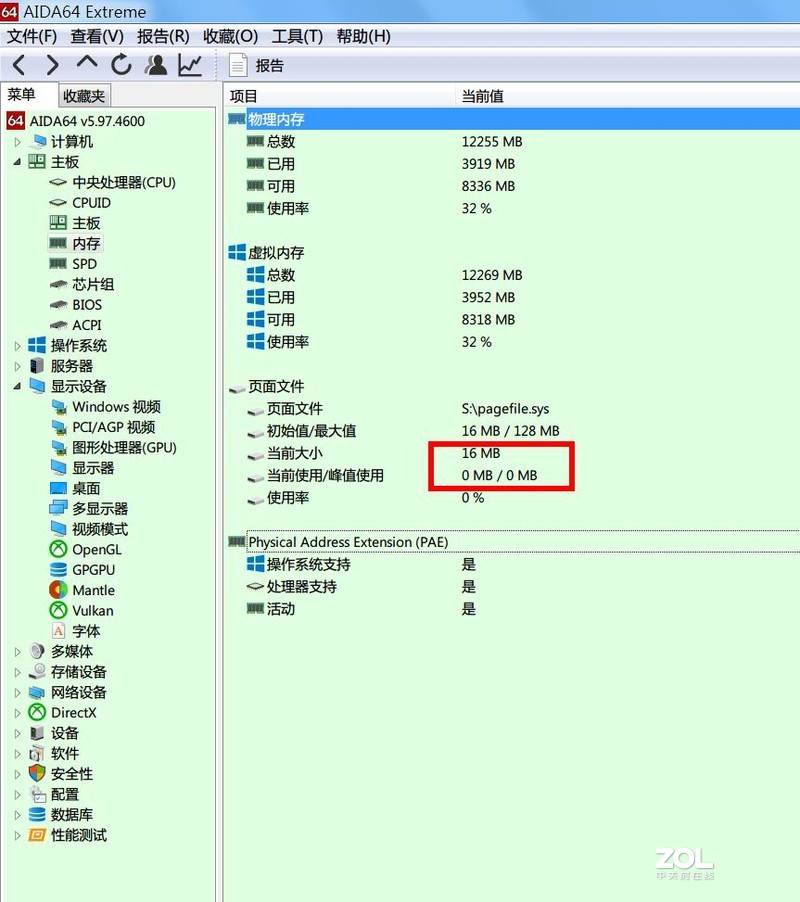Select BIOS in the tree
The image size is (800, 902).
(87, 305)
